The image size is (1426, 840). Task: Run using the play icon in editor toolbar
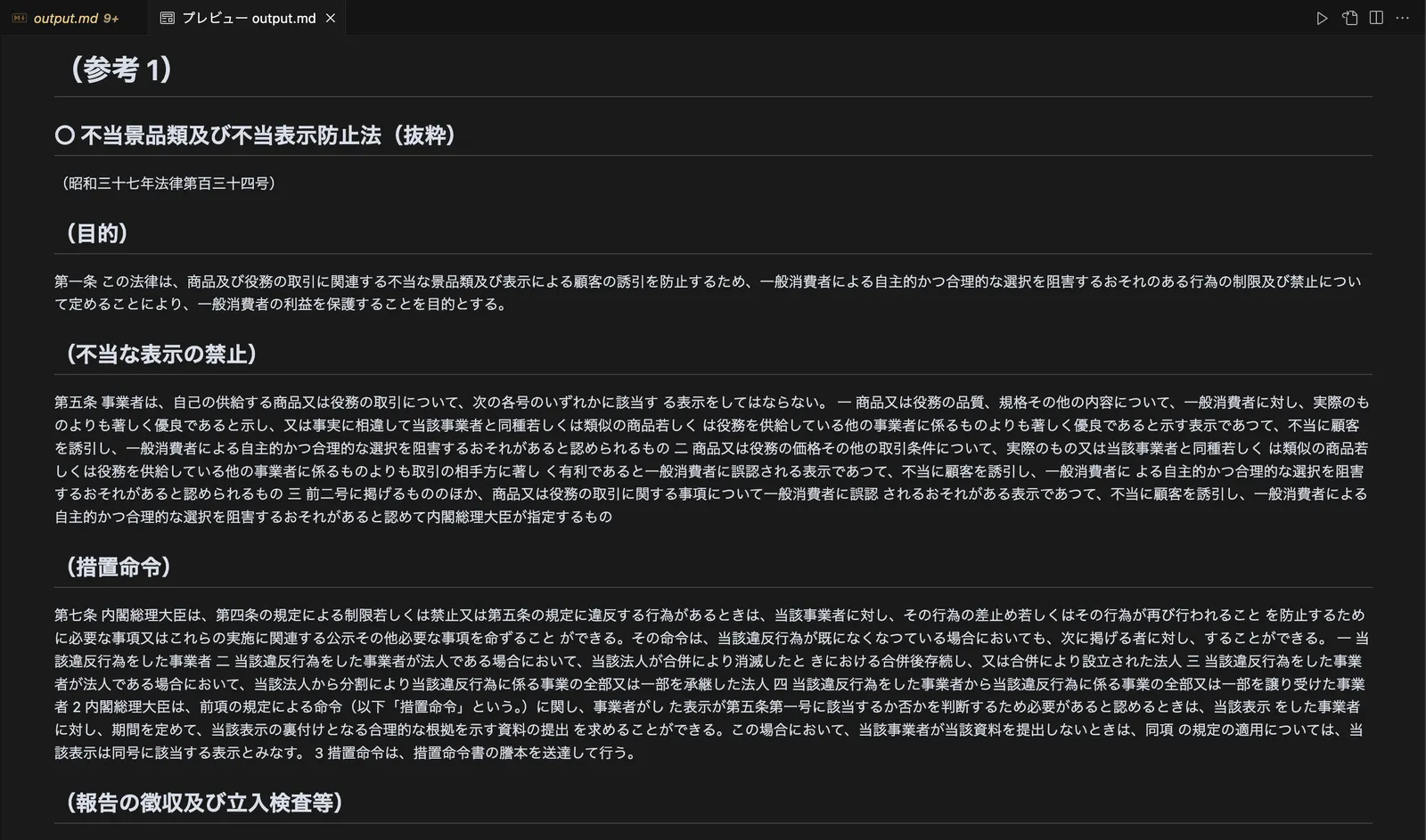pos(1322,18)
